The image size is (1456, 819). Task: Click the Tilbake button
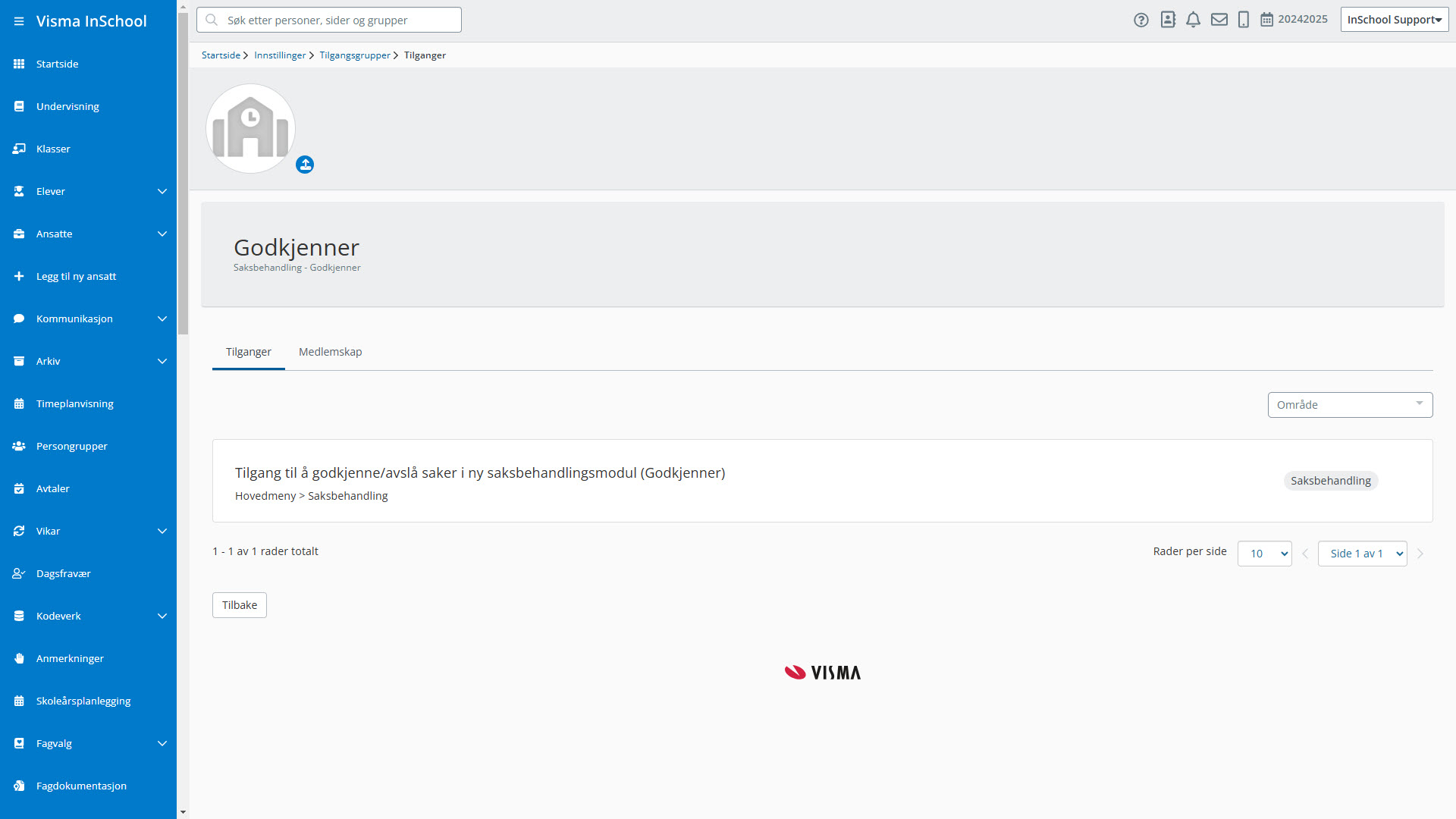click(240, 605)
